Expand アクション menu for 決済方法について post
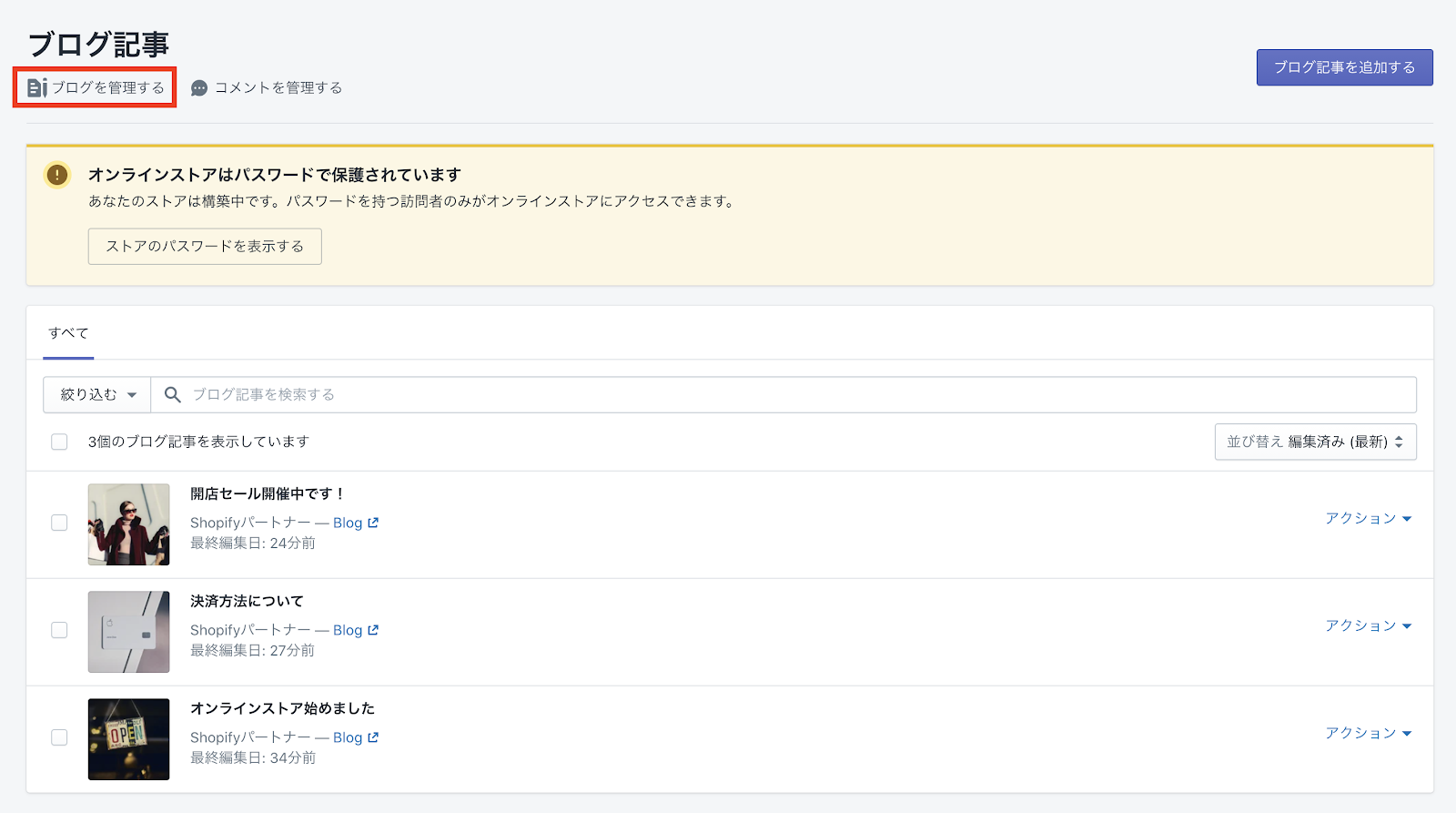The width and height of the screenshot is (1456, 813). pyautogui.click(x=1368, y=625)
